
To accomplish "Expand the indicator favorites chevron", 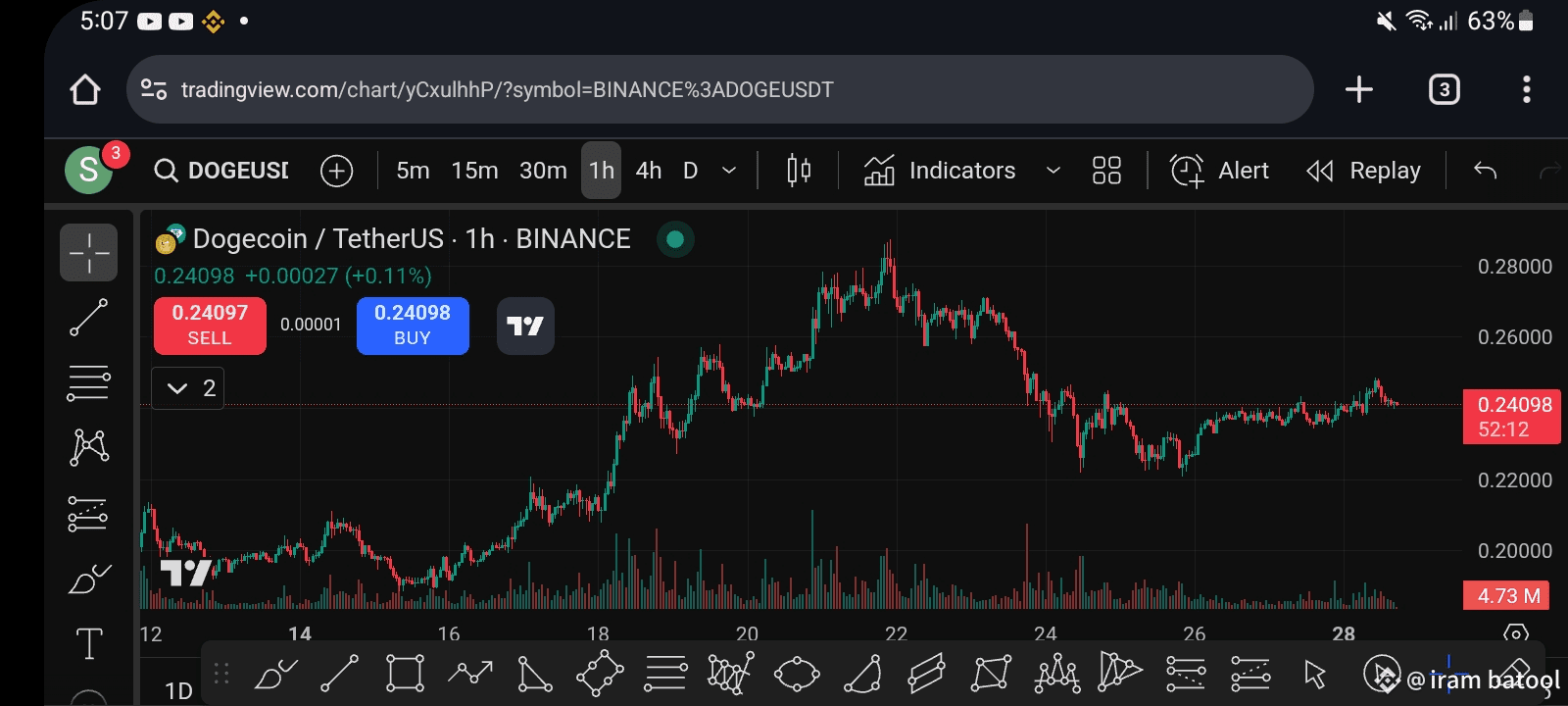I will point(1053,171).
